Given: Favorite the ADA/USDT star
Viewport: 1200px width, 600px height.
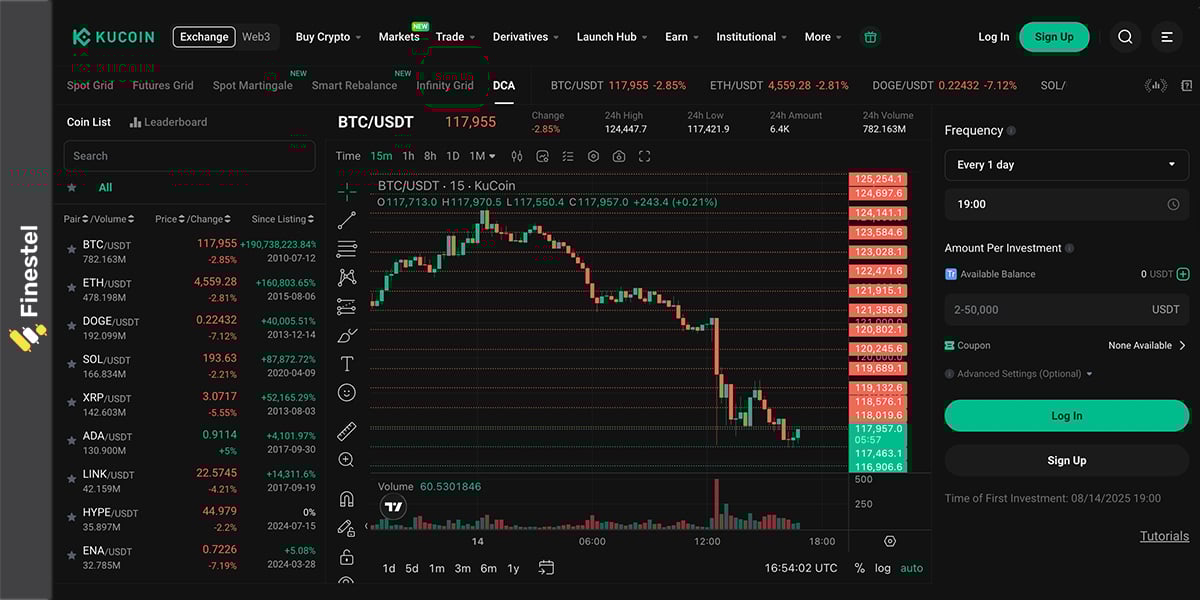Looking at the screenshot, I should [x=71, y=441].
